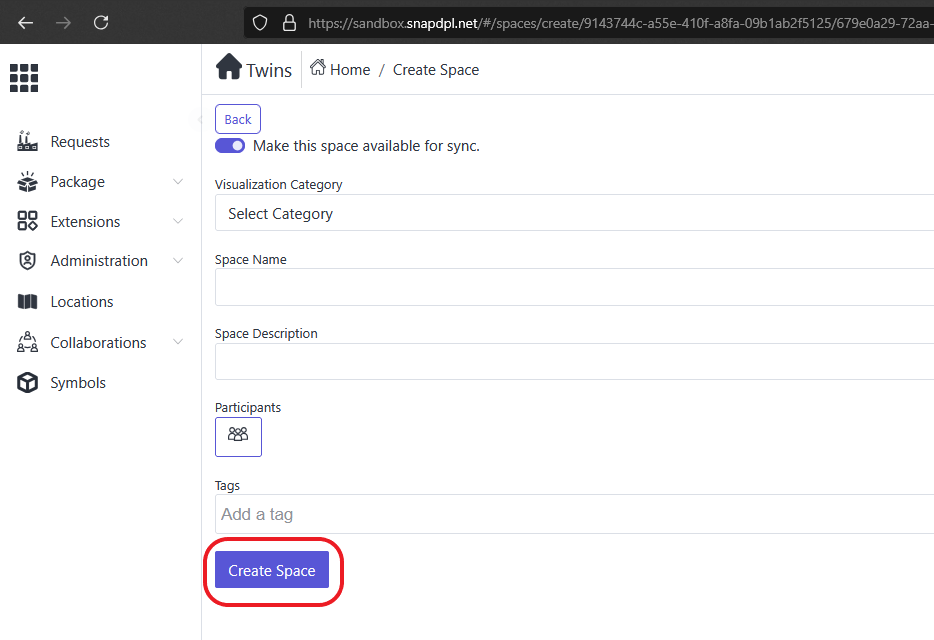934x640 pixels.
Task: Reload the page with refresh icon
Action: (x=101, y=23)
